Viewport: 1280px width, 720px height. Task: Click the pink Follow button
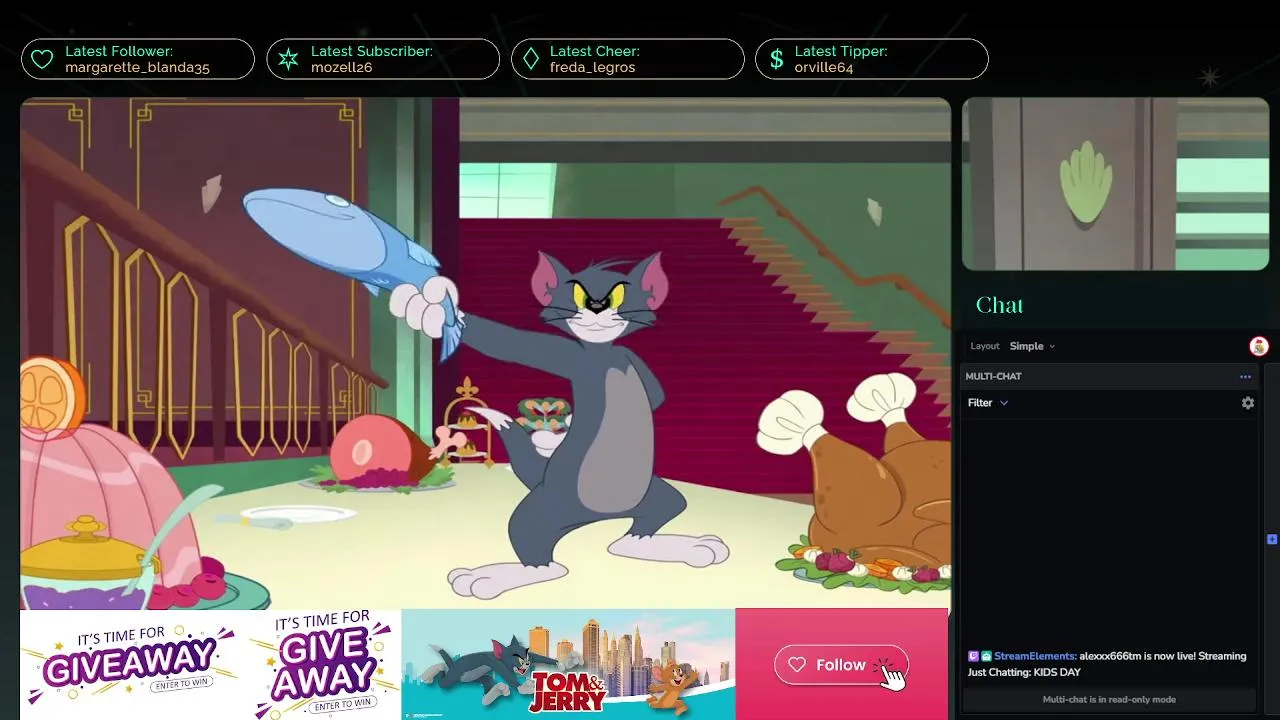[841, 665]
